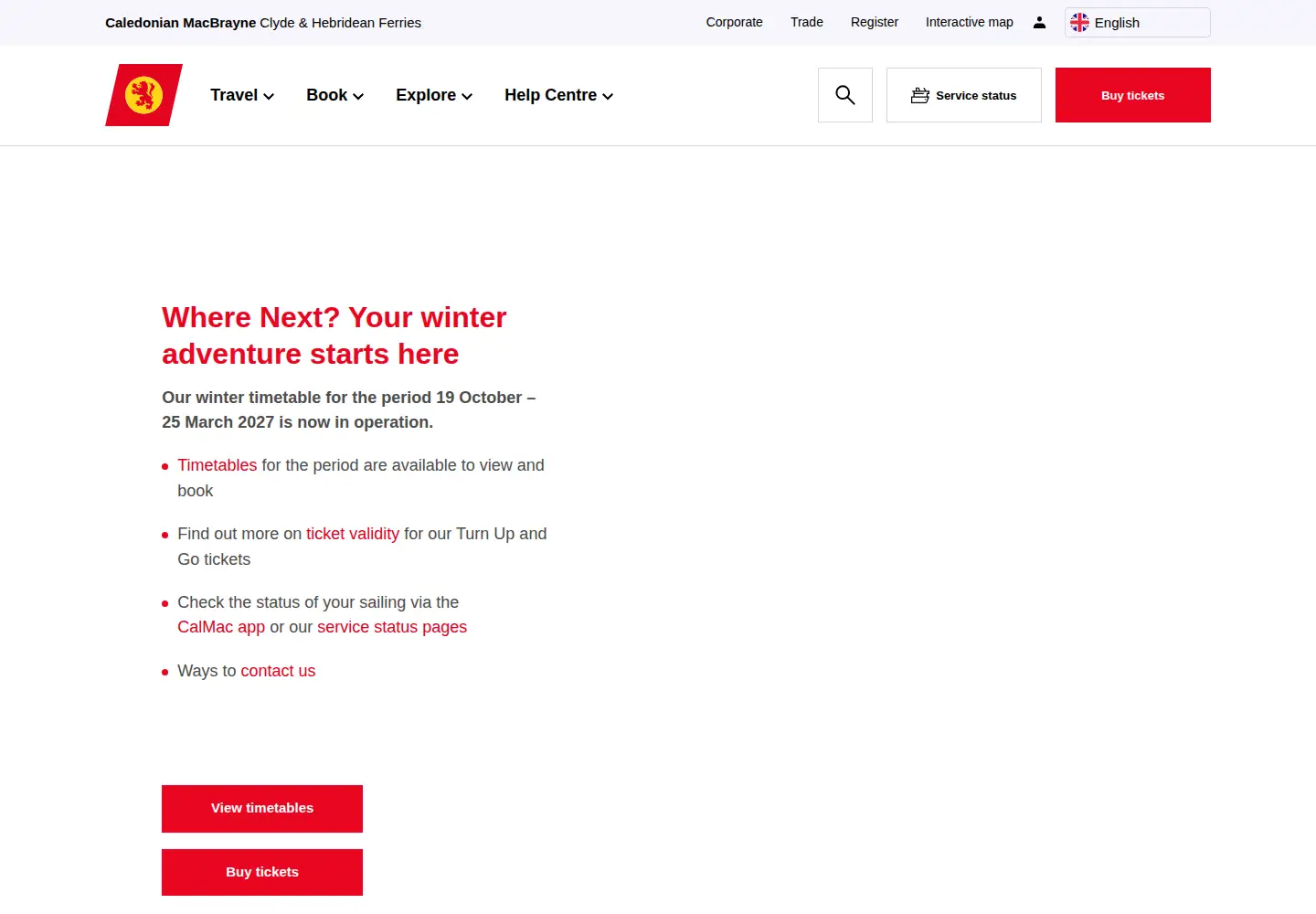Expand the Book menu
The height and width of the screenshot is (914, 1316).
(x=334, y=95)
